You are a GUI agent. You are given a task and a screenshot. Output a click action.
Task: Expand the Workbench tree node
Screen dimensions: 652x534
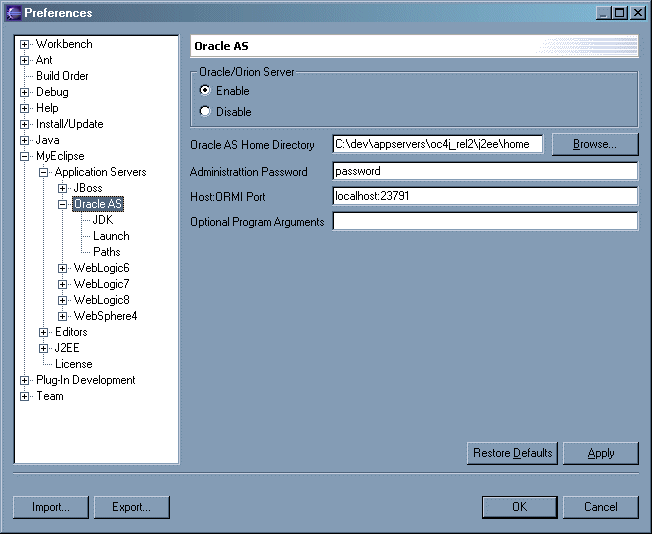(x=25, y=44)
